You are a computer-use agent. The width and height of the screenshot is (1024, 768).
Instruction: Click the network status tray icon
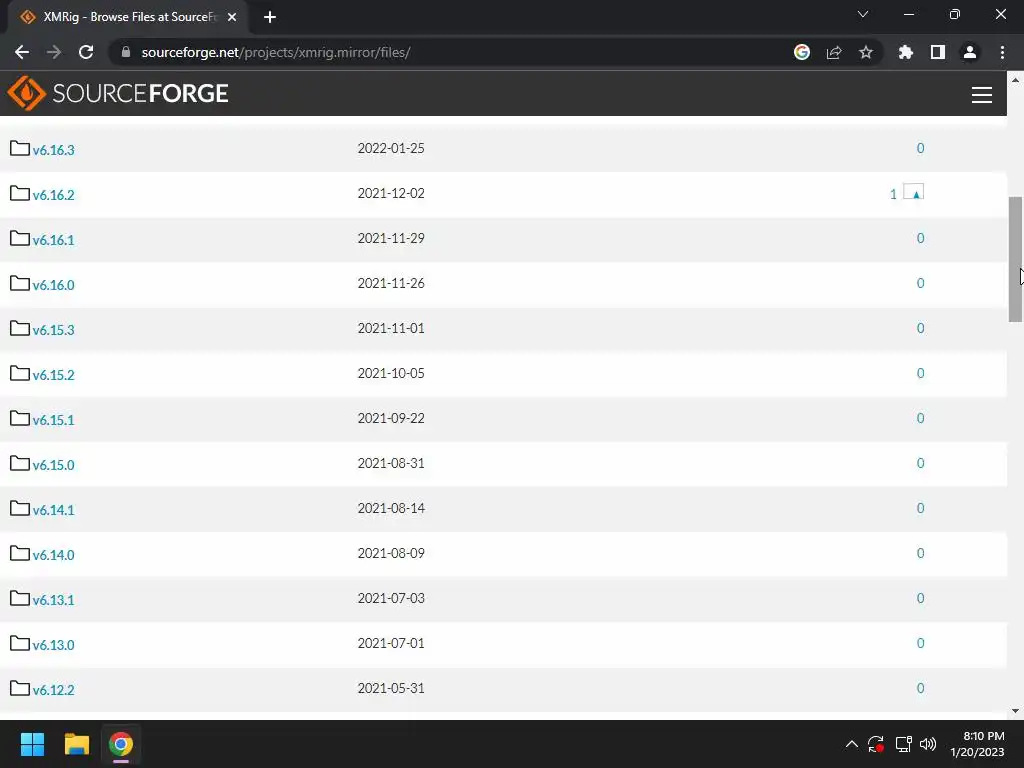pos(903,744)
